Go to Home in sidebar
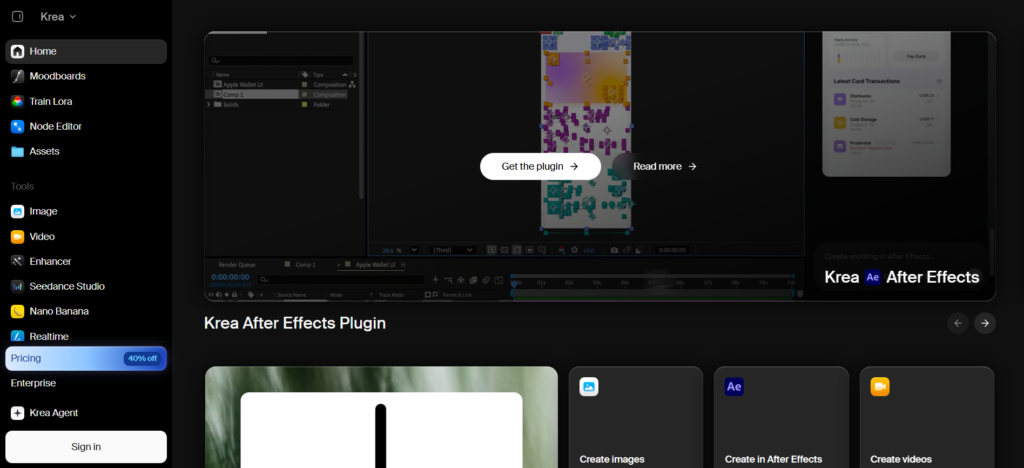Screen dimensions: 1024x468 pos(86,52)
